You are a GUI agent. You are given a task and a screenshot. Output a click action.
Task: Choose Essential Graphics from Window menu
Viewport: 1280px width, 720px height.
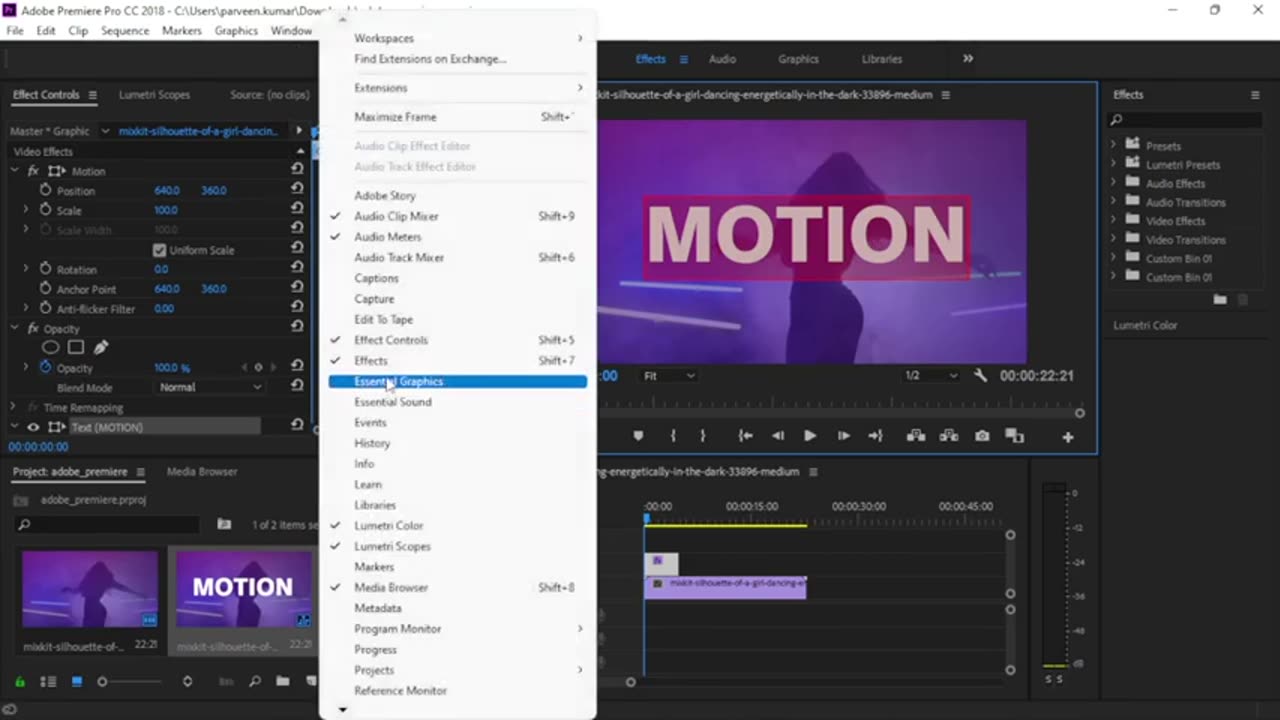pos(458,381)
